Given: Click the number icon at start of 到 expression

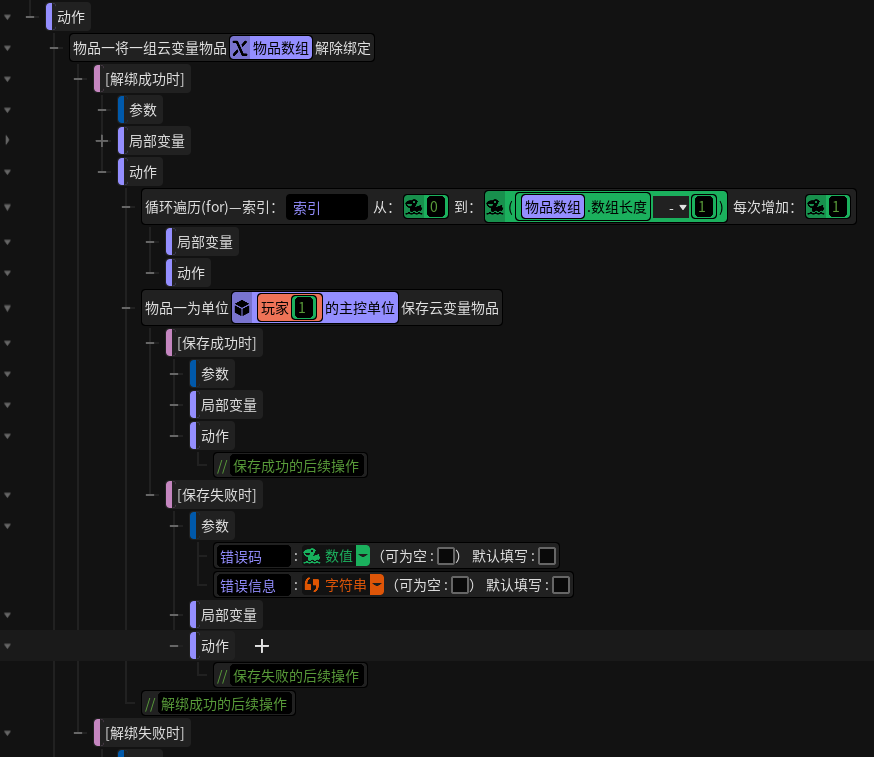Looking at the screenshot, I should [494, 207].
